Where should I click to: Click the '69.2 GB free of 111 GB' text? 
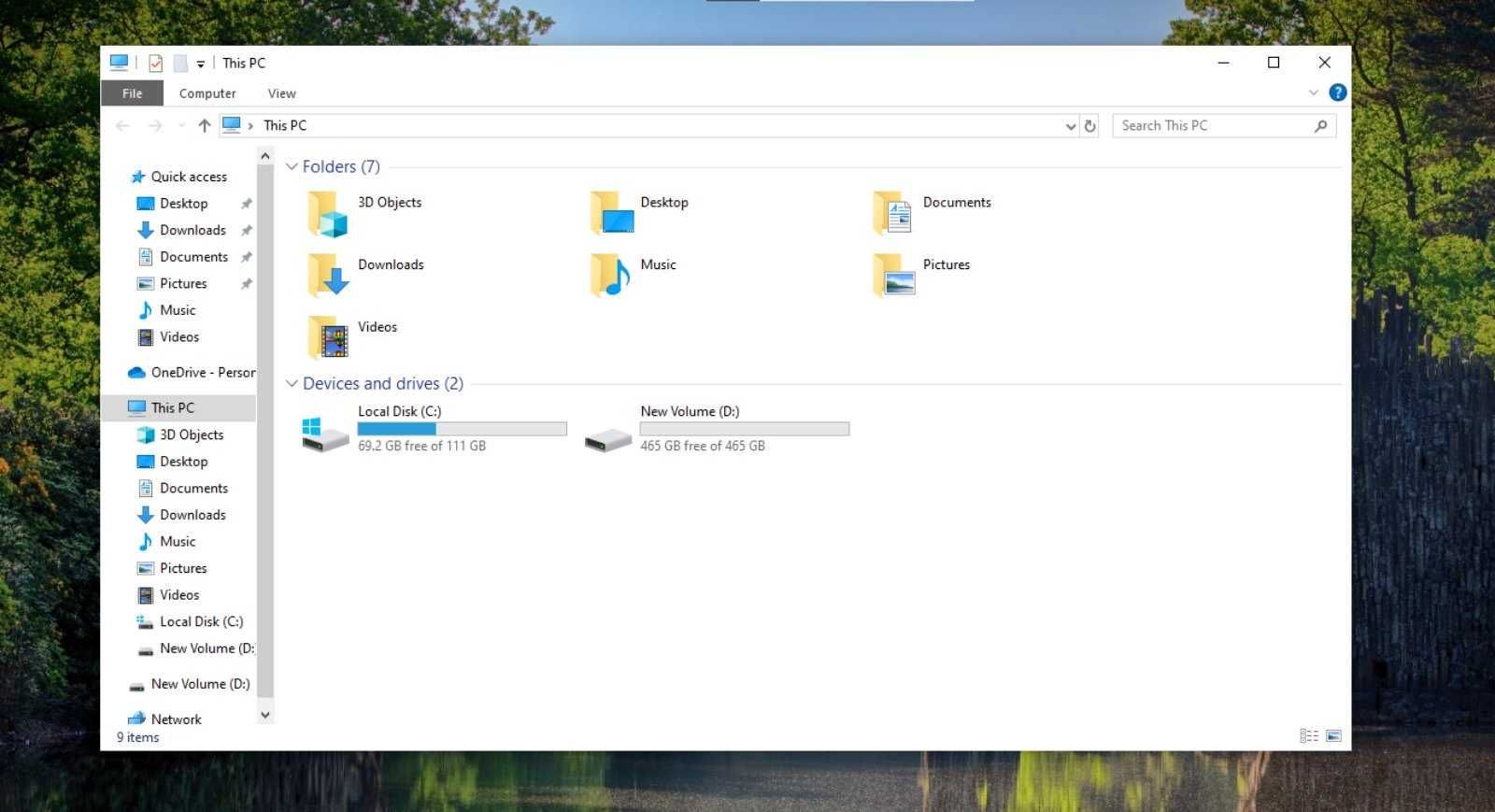(421, 446)
